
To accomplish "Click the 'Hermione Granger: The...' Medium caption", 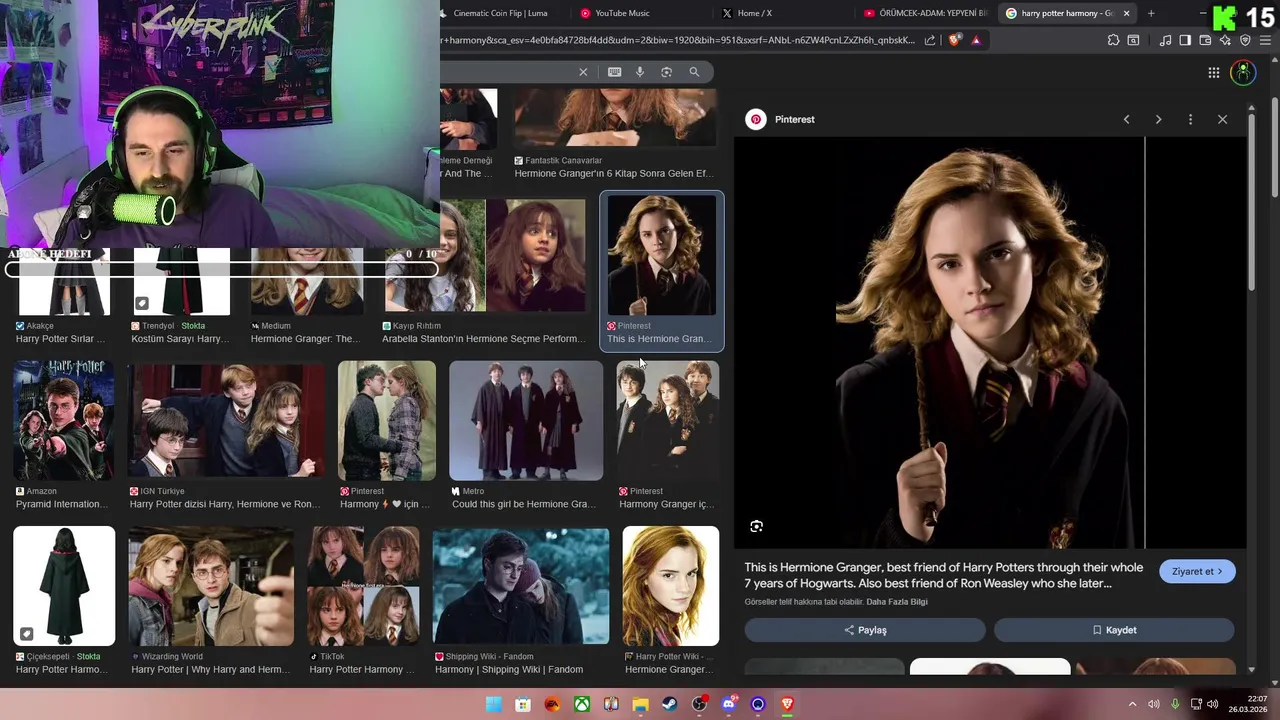I will (305, 339).
